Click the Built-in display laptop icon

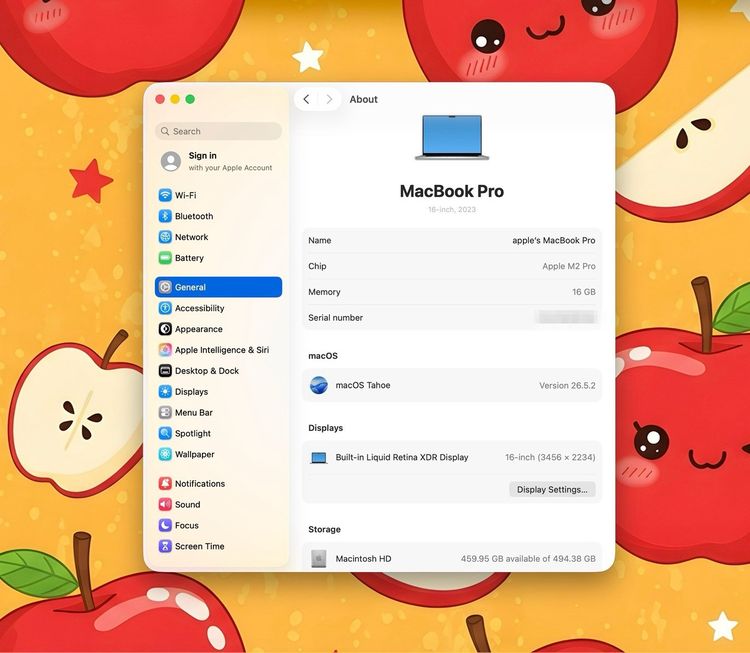click(x=319, y=458)
